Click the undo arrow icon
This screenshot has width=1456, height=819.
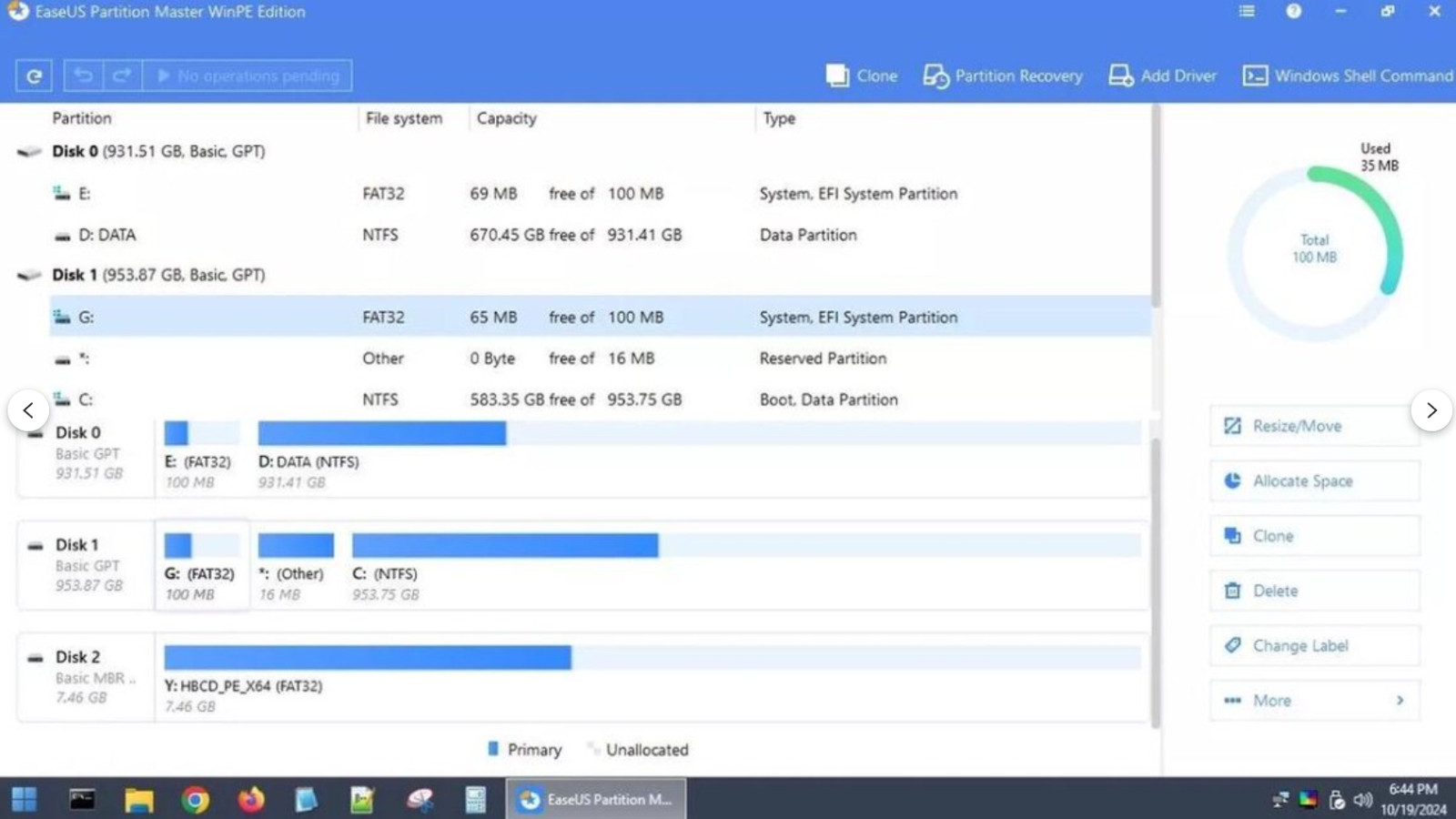tap(83, 76)
